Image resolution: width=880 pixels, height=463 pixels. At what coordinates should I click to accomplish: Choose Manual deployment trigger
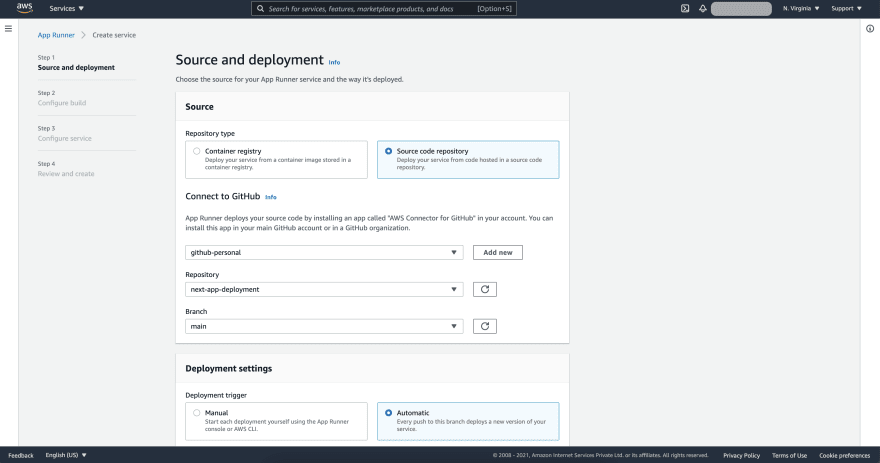(x=276, y=421)
